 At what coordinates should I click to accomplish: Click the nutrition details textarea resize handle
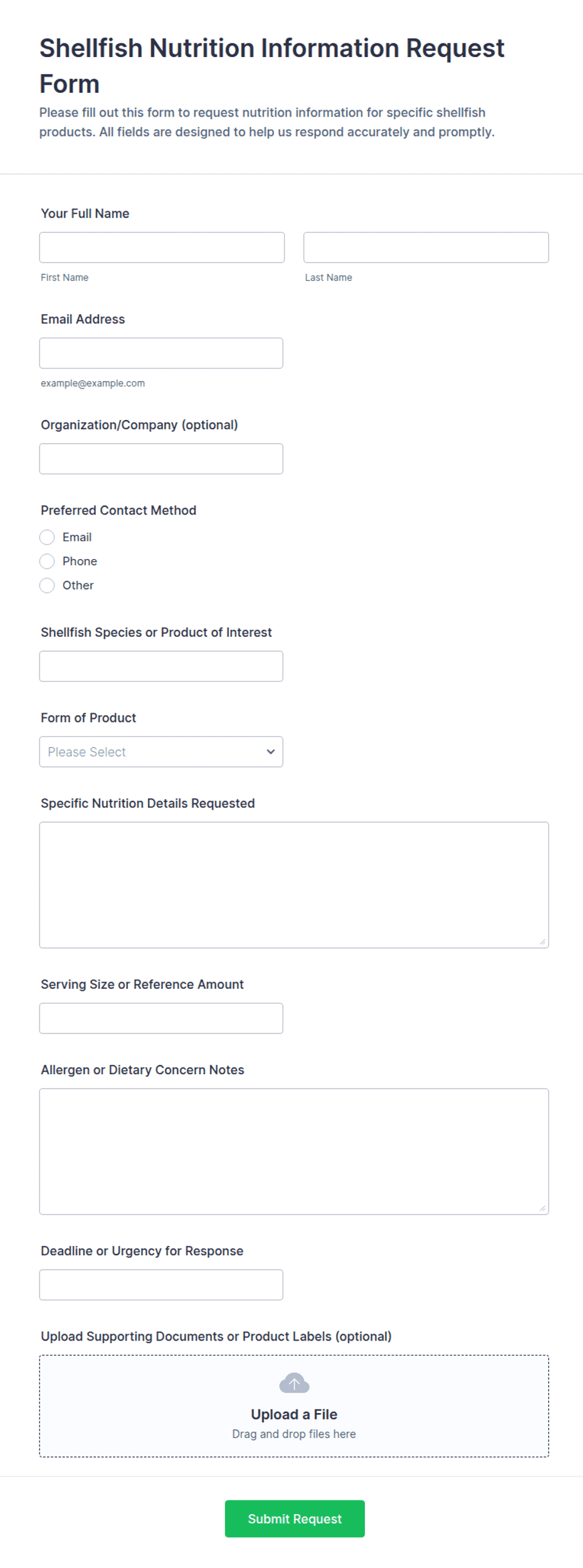click(542, 941)
